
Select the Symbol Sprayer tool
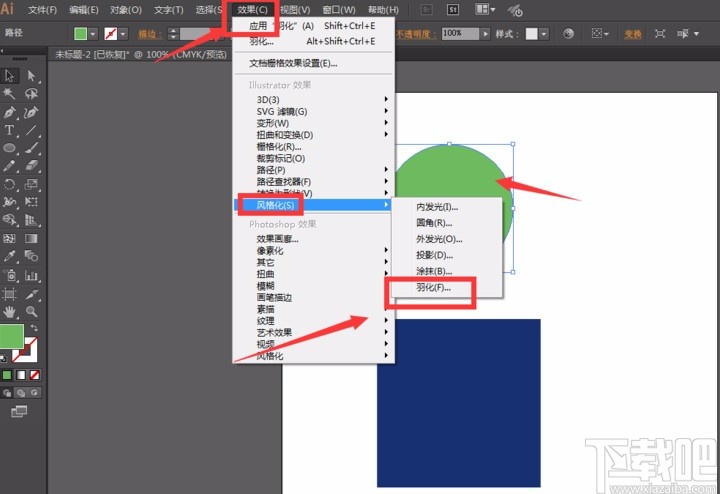click(x=9, y=275)
